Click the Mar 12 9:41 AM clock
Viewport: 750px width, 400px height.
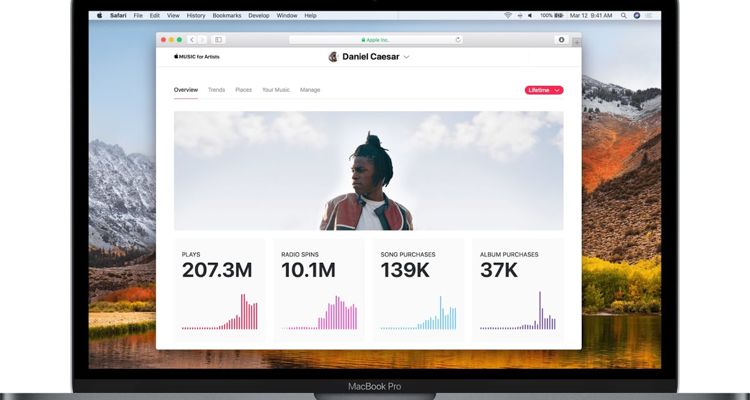pos(591,16)
